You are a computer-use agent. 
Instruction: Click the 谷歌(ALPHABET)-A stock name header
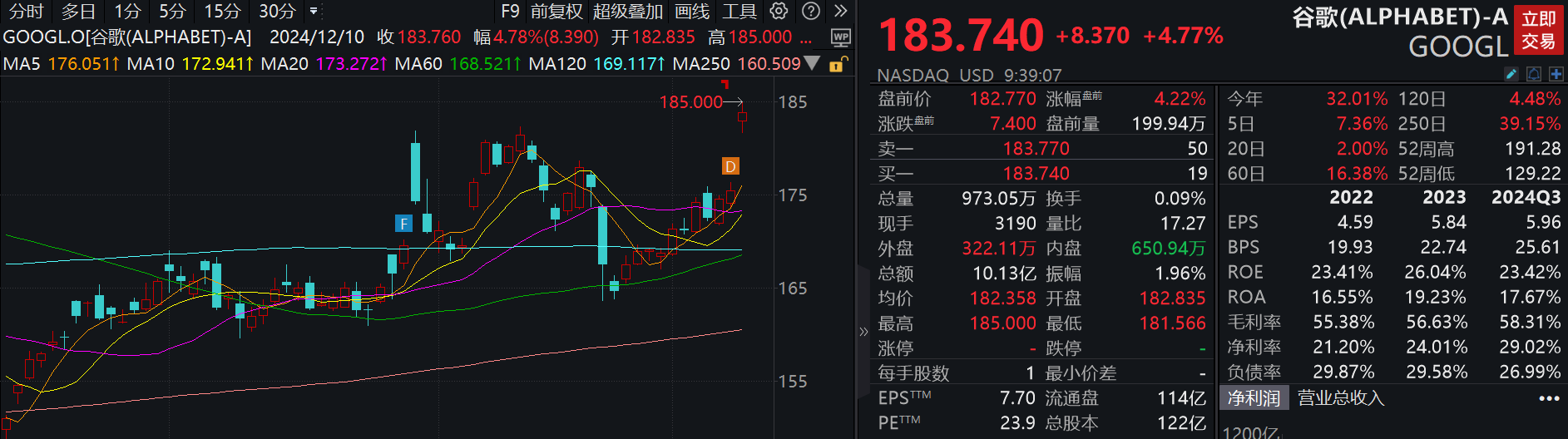tap(1399, 17)
